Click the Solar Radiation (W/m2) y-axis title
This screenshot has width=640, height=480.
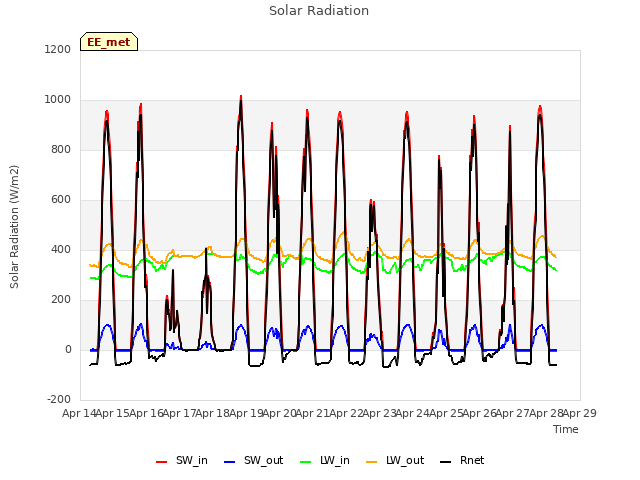(x=14, y=227)
